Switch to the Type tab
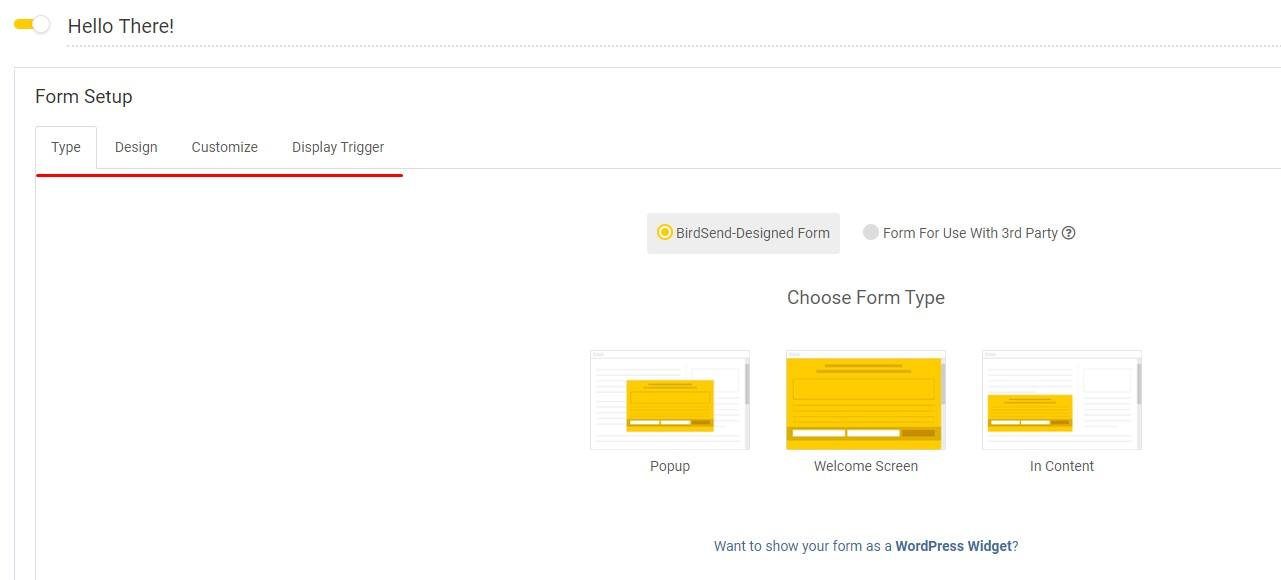The image size is (1281, 580). [x=66, y=147]
